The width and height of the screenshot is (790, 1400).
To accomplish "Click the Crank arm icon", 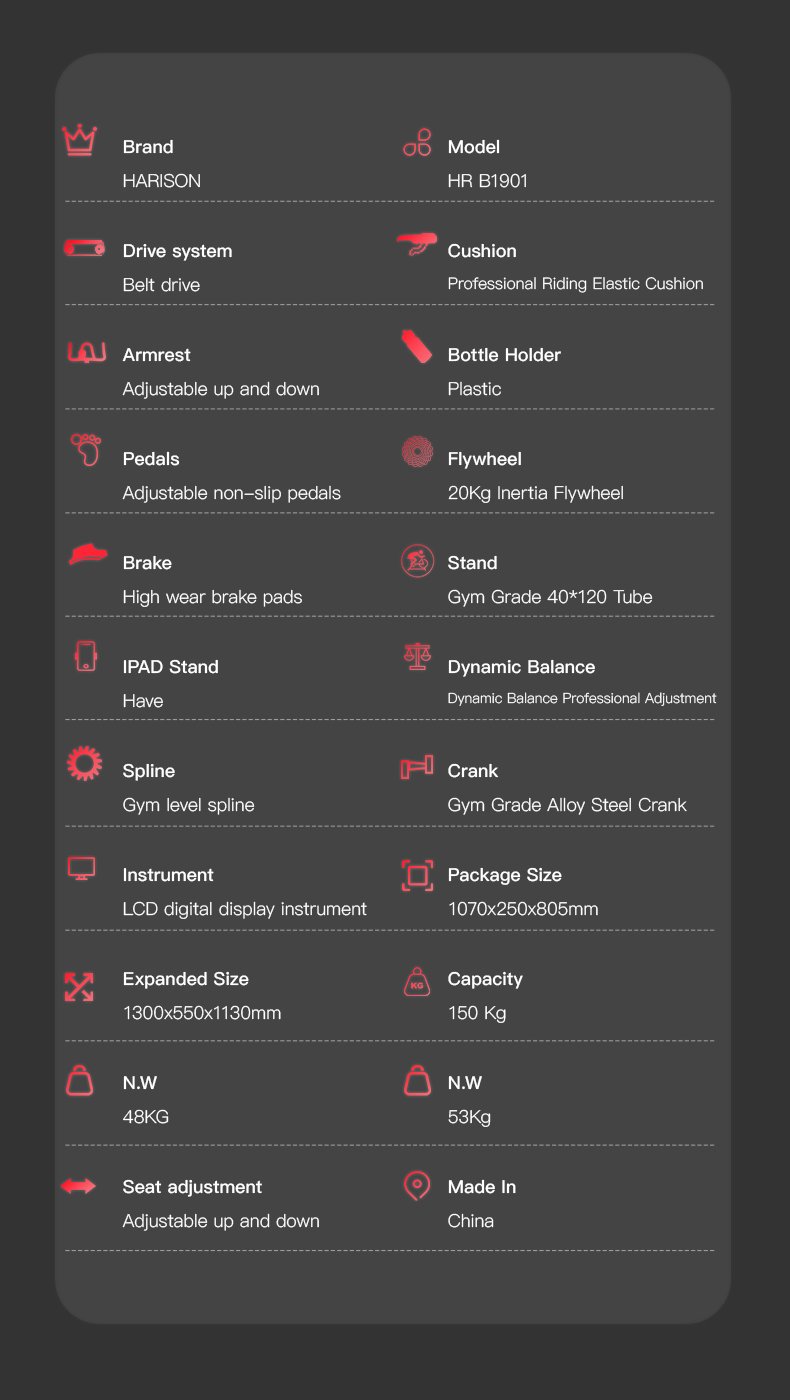I will tap(417, 768).
